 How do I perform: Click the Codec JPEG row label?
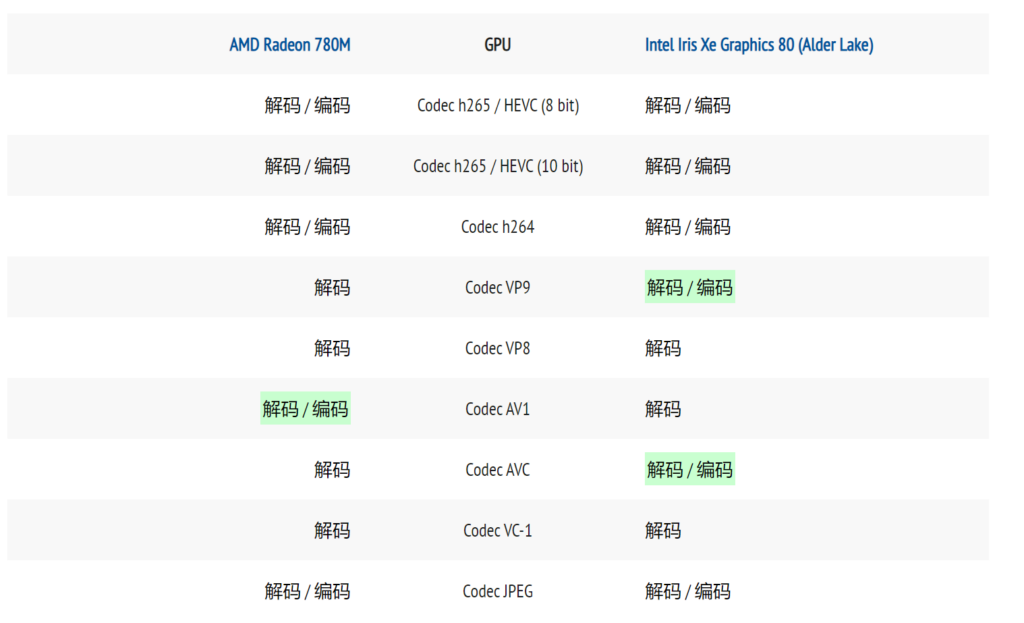click(497, 591)
